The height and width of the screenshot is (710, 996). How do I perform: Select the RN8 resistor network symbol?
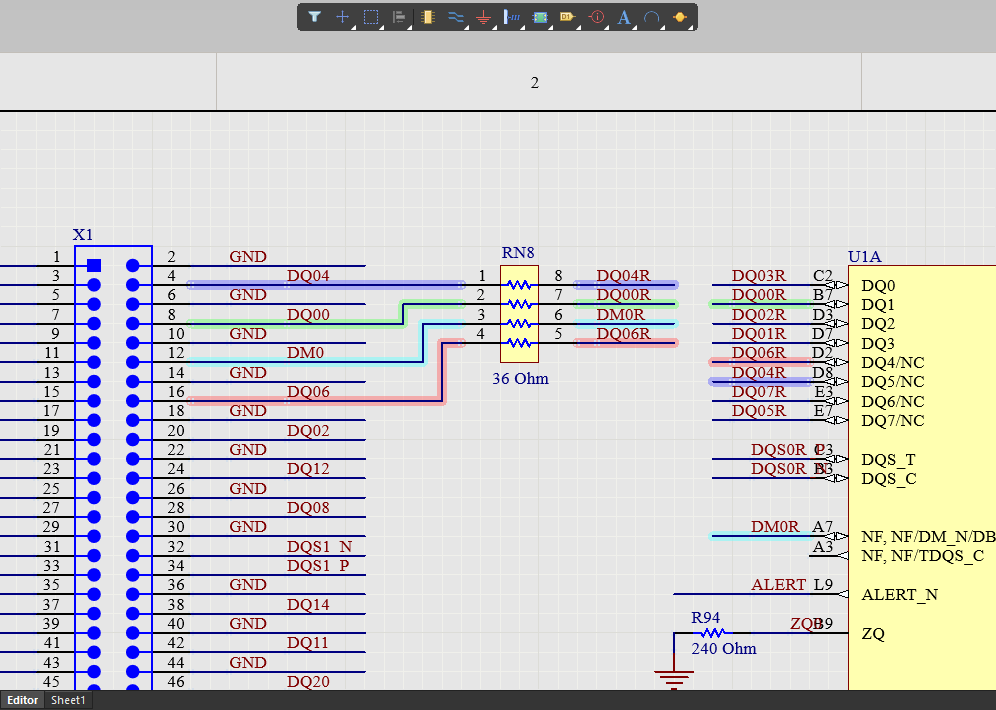click(519, 314)
